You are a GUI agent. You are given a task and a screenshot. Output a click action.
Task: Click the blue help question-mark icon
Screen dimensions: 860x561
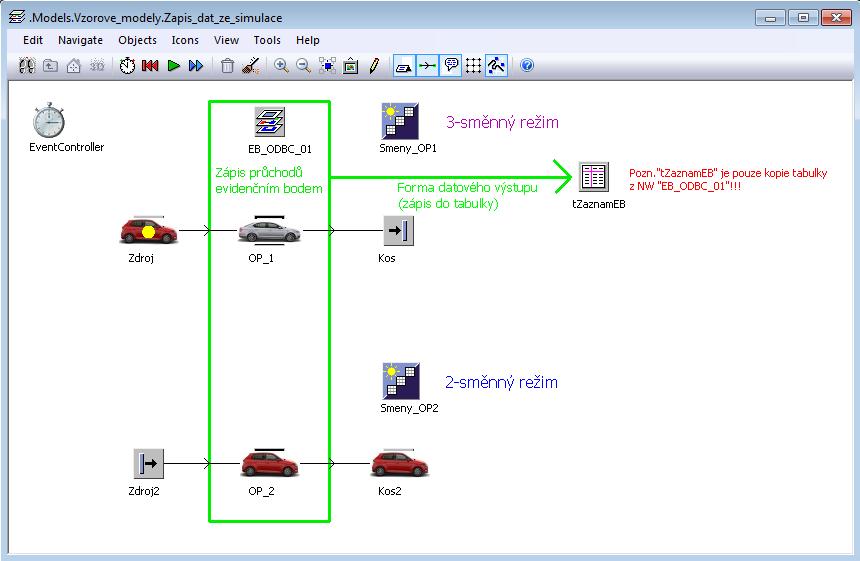[x=527, y=66]
